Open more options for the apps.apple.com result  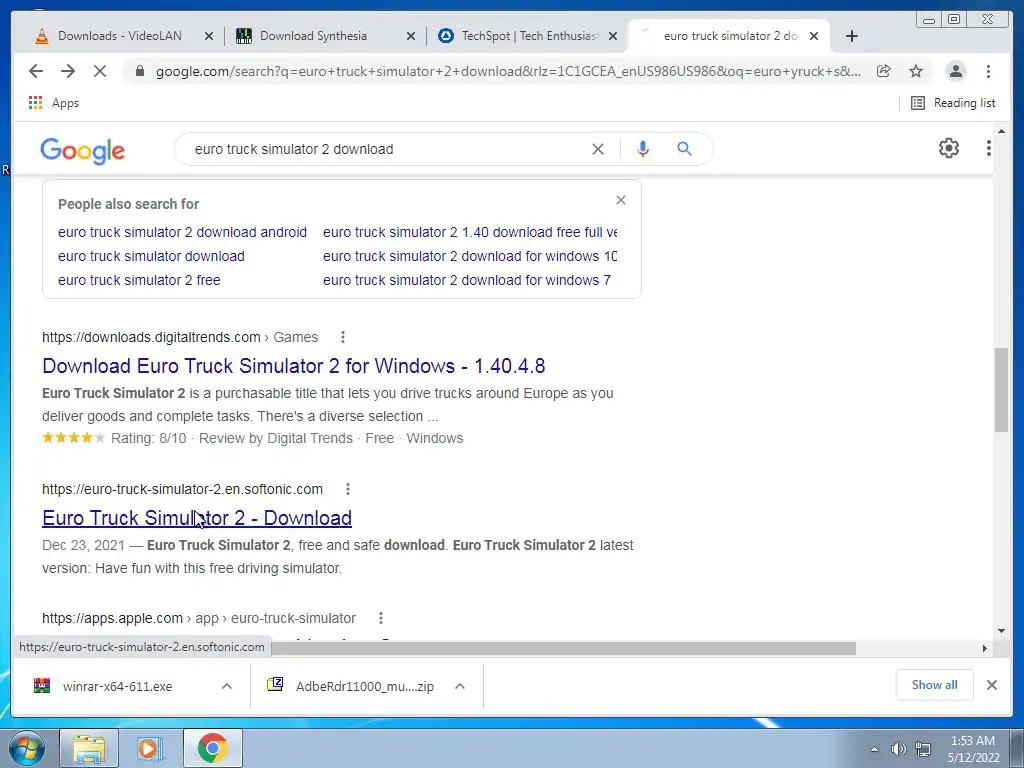pos(381,618)
